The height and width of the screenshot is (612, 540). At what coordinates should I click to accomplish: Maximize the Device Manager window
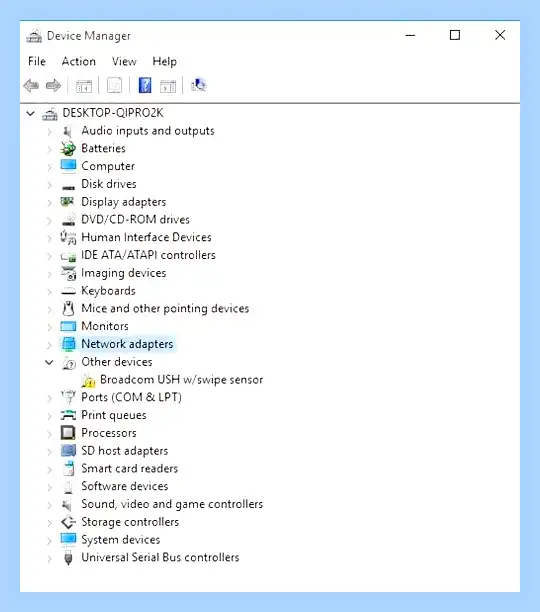455,36
